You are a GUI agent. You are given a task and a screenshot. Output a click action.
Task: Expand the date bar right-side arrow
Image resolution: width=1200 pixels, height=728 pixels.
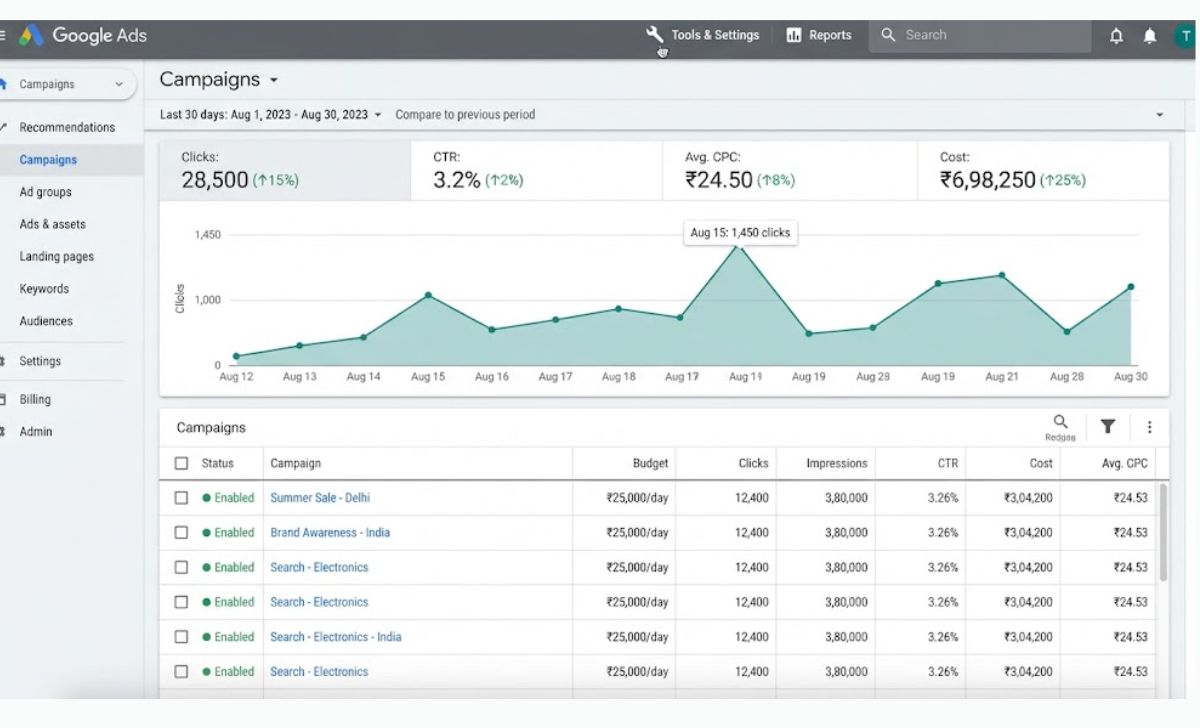tap(1160, 115)
